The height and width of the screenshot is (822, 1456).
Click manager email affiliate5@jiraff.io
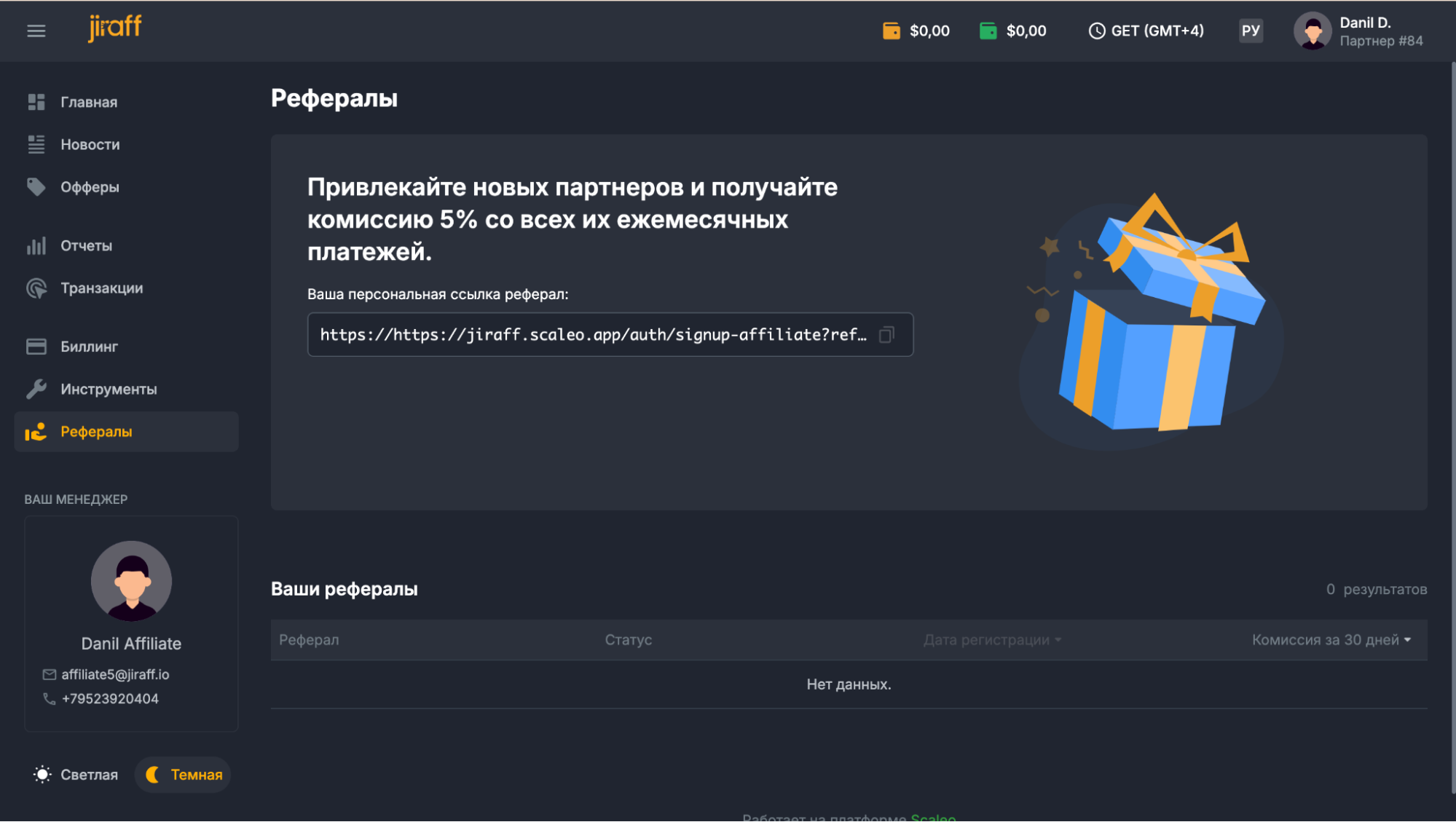point(115,675)
